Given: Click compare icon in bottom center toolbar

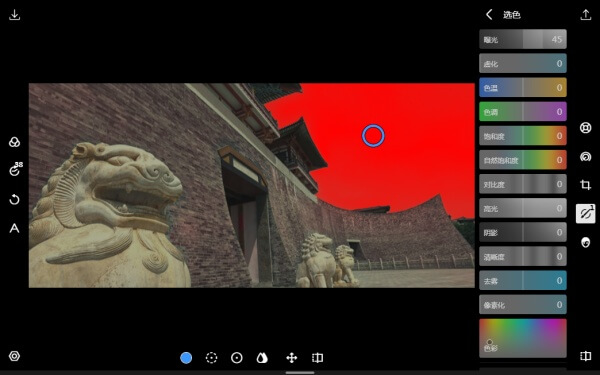Looking at the screenshot, I should pos(317,358).
